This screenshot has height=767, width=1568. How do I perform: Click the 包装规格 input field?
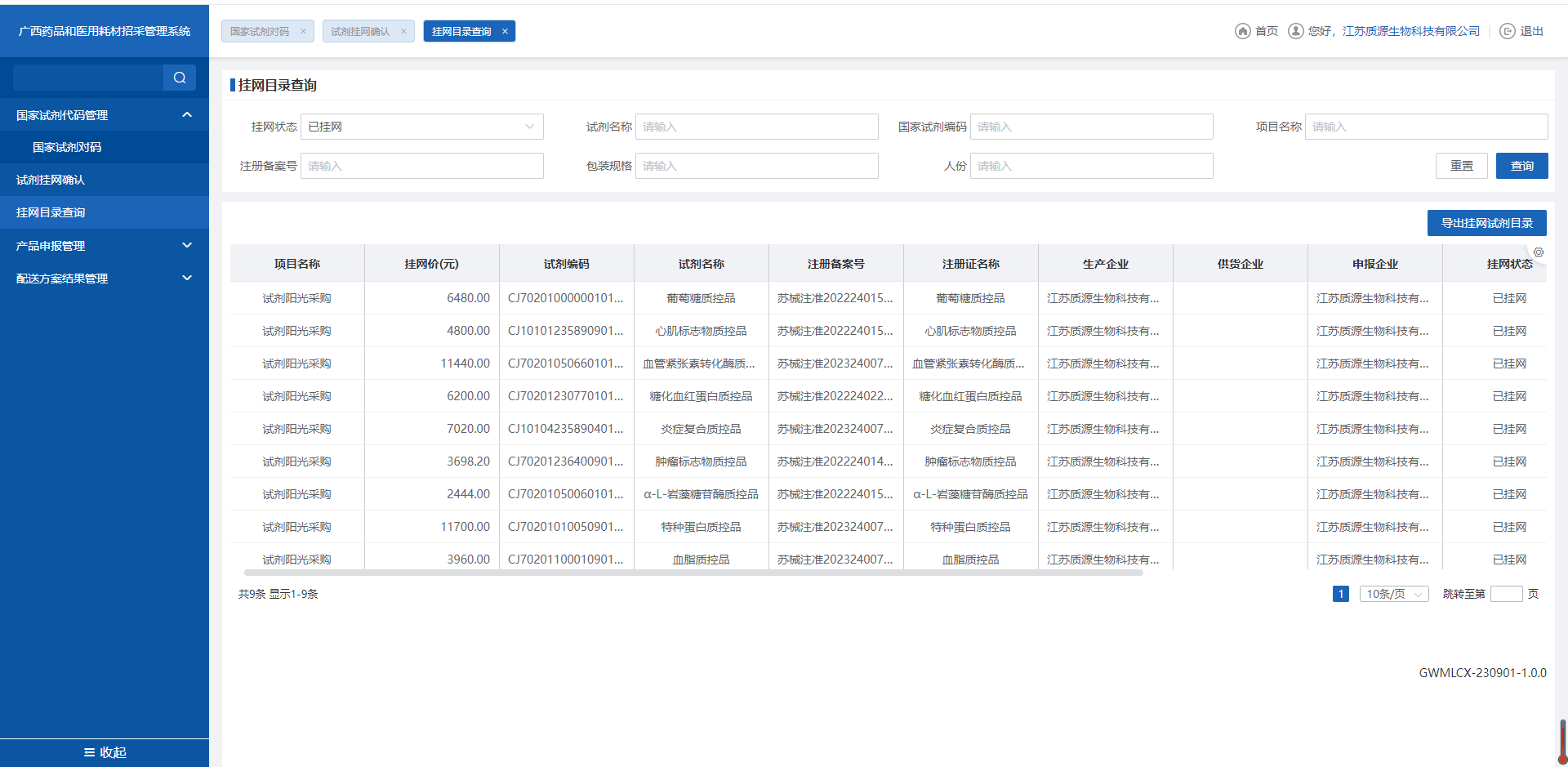point(757,166)
